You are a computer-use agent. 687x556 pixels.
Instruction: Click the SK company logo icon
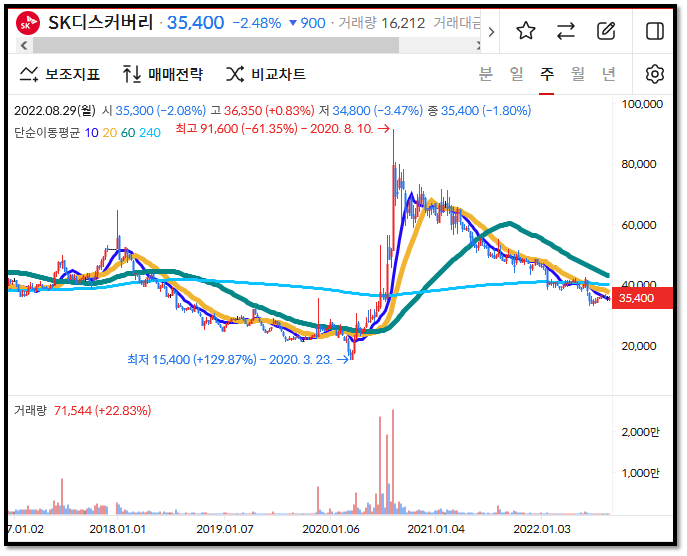(x=28, y=23)
